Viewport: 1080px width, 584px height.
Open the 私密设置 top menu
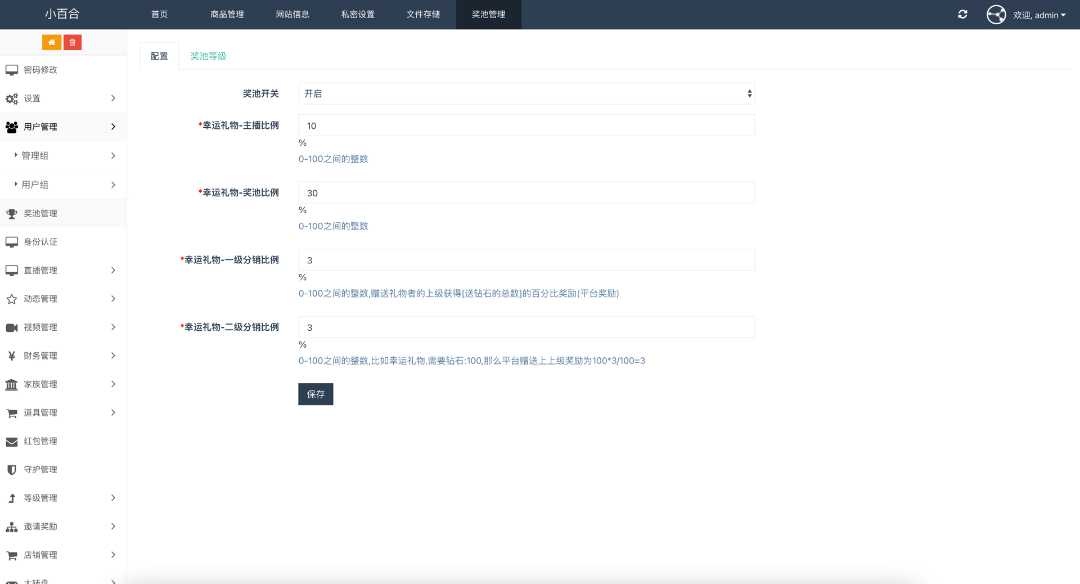click(x=357, y=14)
